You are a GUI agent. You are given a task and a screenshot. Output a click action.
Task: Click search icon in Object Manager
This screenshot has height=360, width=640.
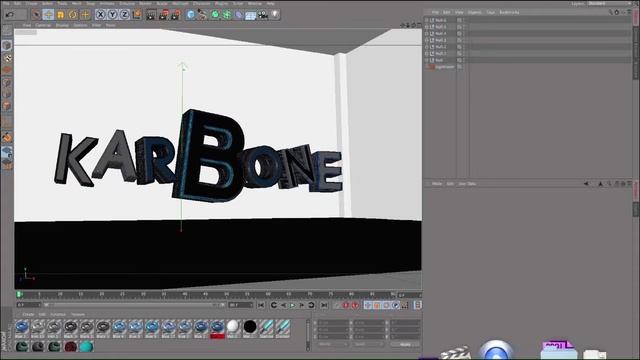(x=611, y=12)
